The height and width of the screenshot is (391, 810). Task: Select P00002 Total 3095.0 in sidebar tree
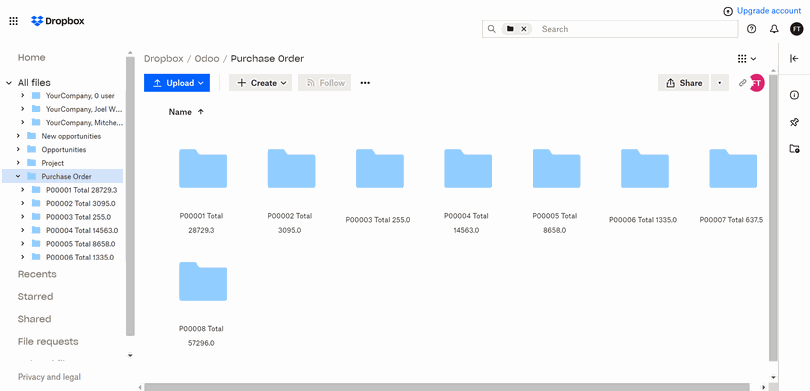click(81, 203)
